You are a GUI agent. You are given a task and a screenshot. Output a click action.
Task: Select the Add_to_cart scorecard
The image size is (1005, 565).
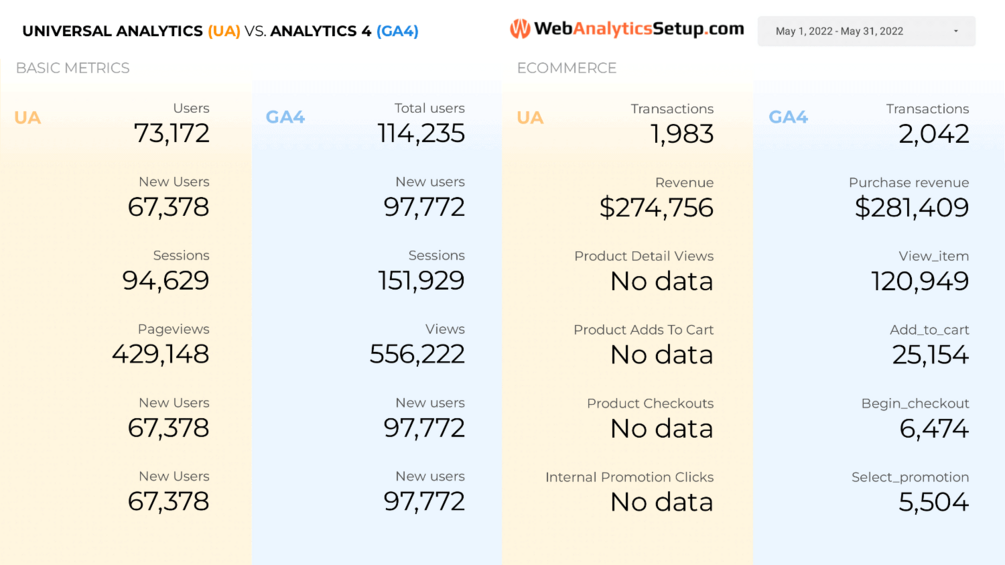[x=930, y=345]
